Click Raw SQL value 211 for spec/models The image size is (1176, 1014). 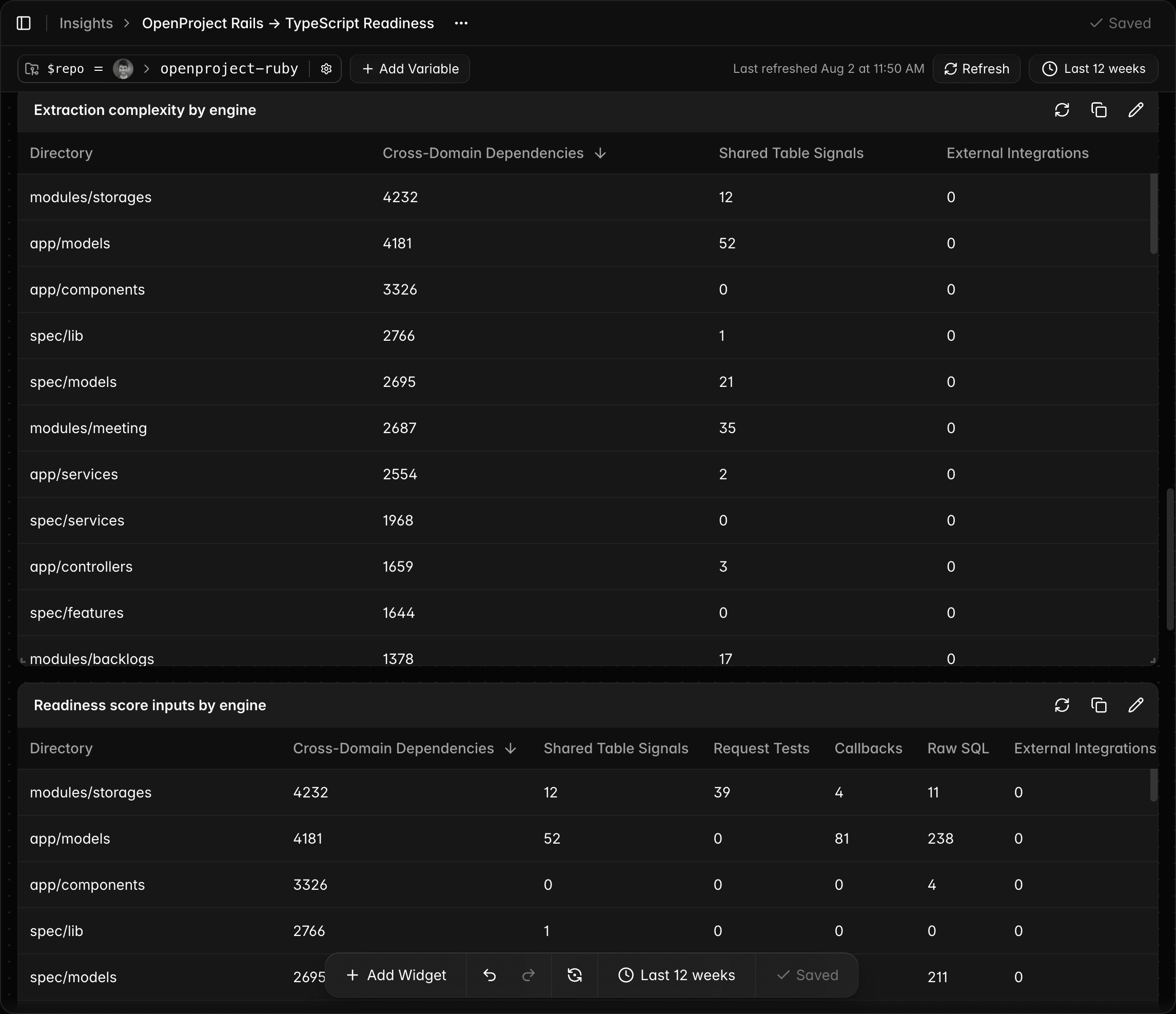[937, 977]
